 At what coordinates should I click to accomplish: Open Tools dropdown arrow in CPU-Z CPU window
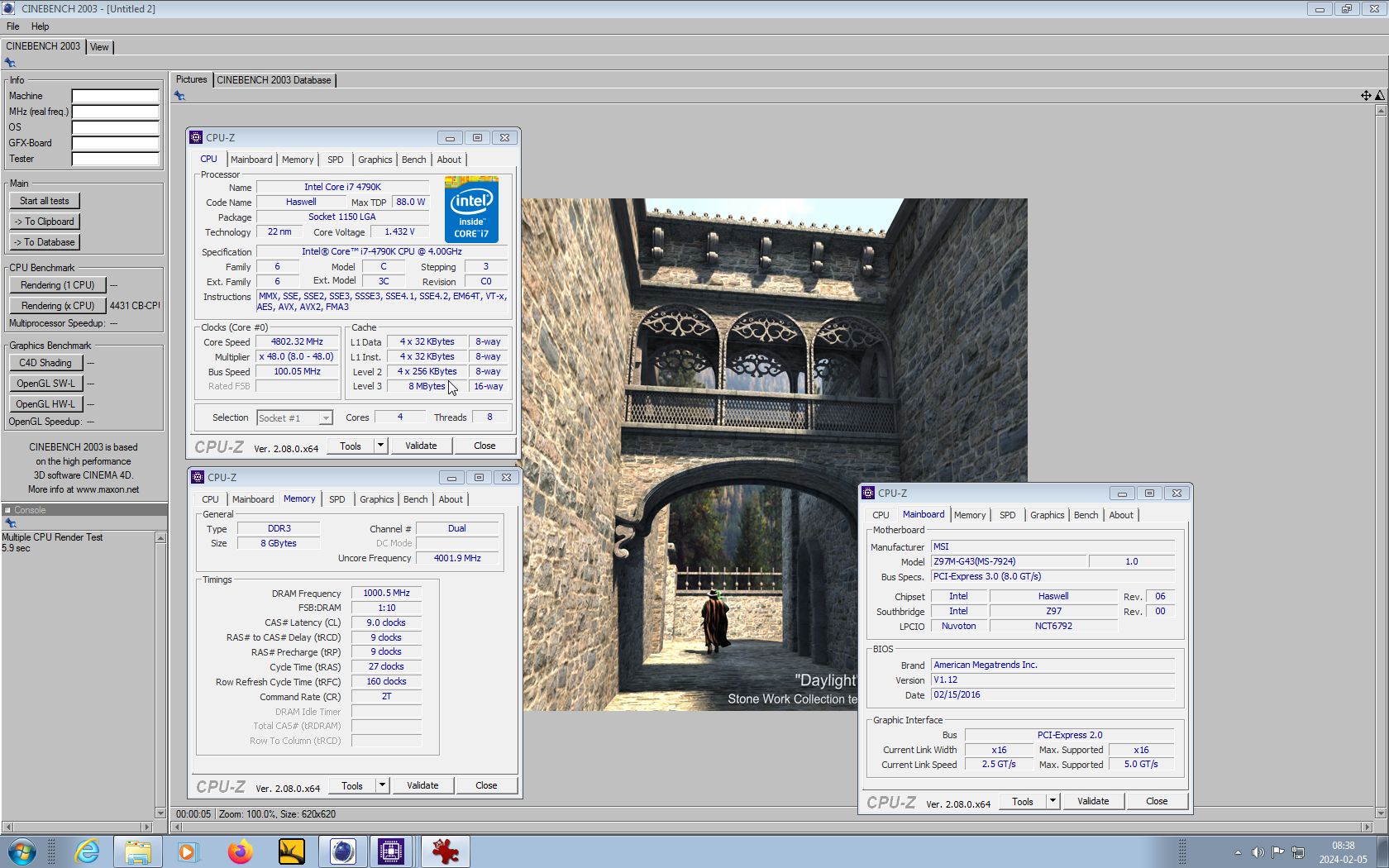click(x=380, y=446)
